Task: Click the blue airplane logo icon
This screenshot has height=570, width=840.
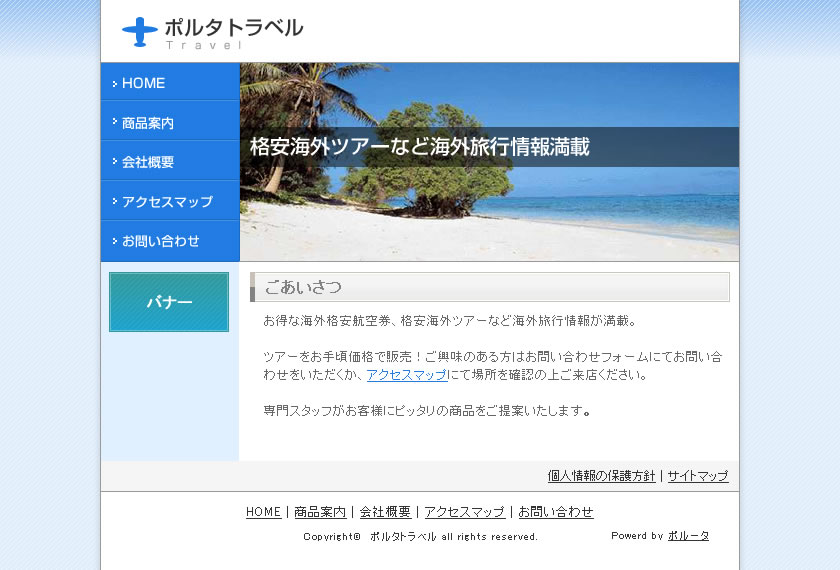Action: click(140, 32)
